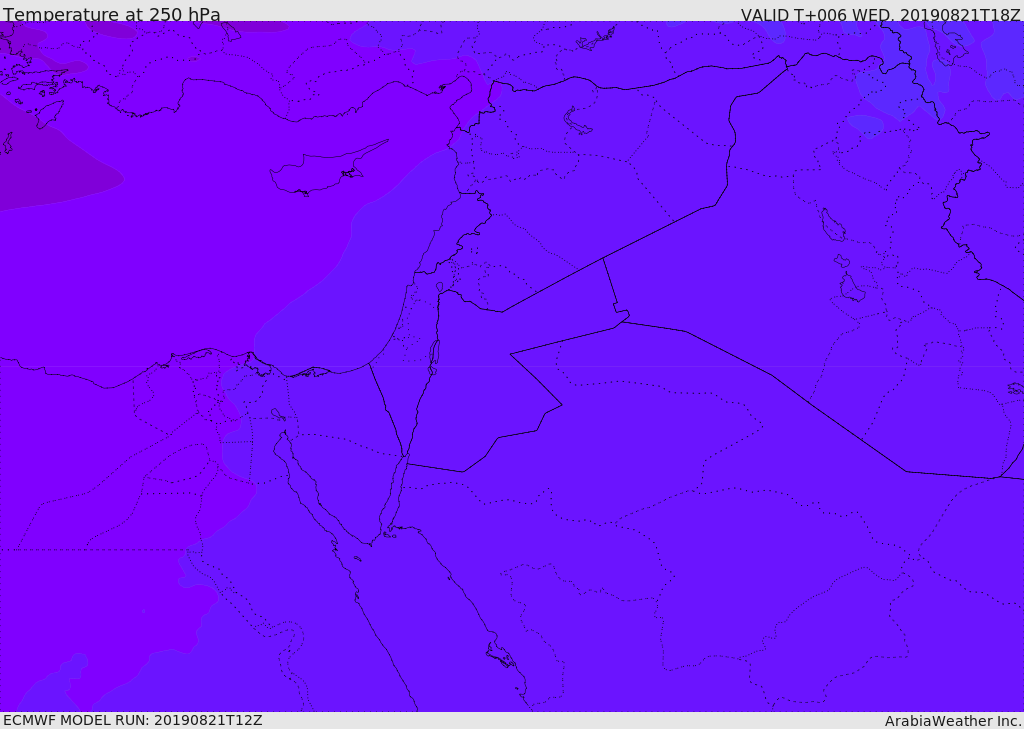Click the 'ECMWF MODEL RUN: 20190821T12Z' text
The image size is (1024, 729).
133,720
